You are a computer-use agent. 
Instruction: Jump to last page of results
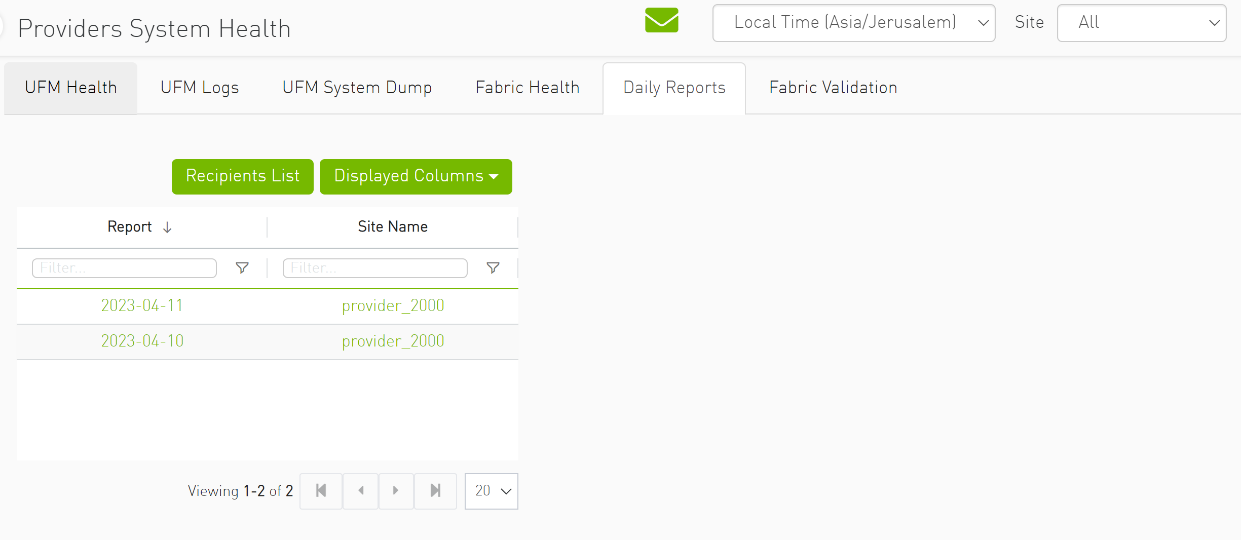coord(435,491)
